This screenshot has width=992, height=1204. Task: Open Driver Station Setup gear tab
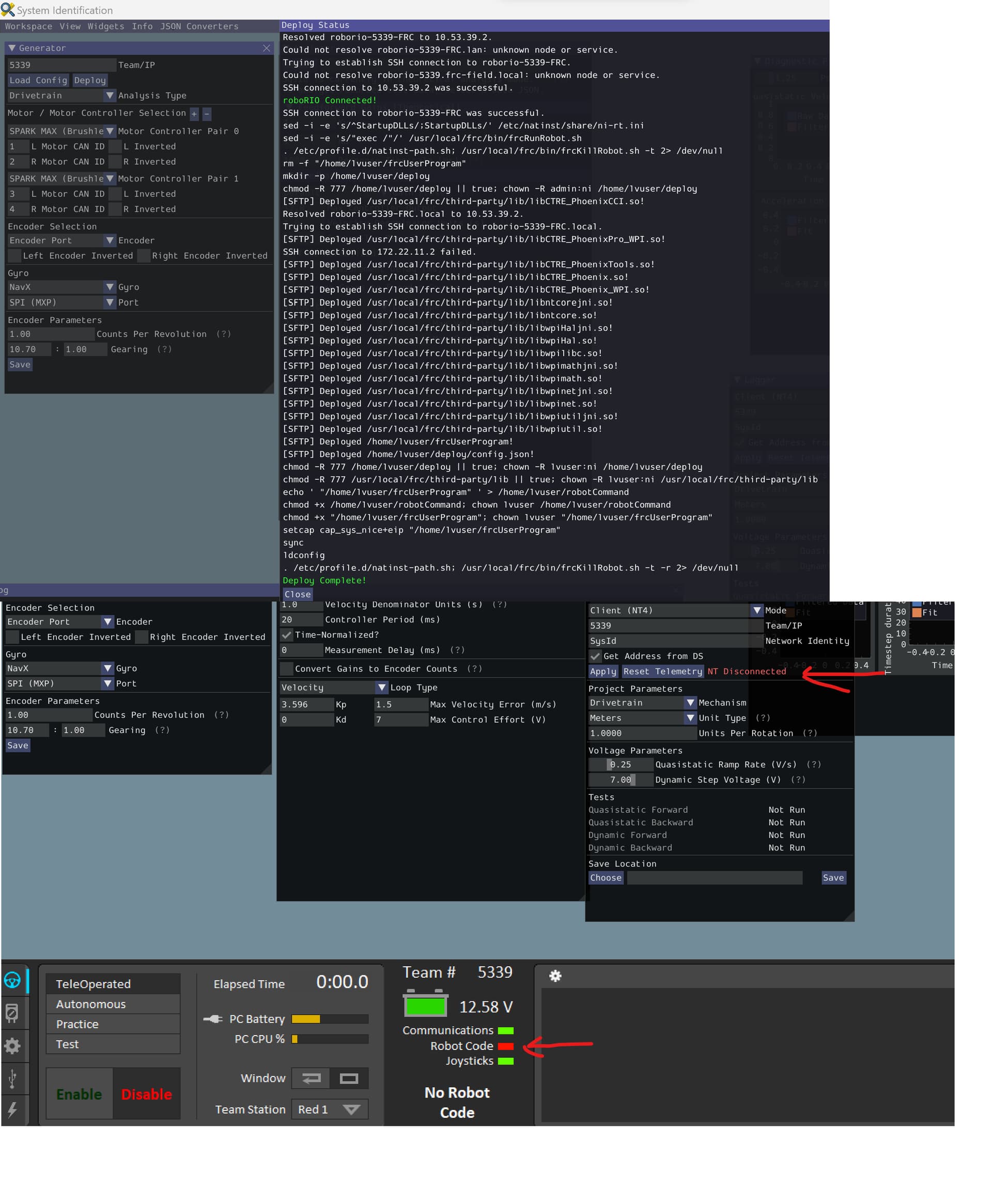pyautogui.click(x=12, y=1046)
